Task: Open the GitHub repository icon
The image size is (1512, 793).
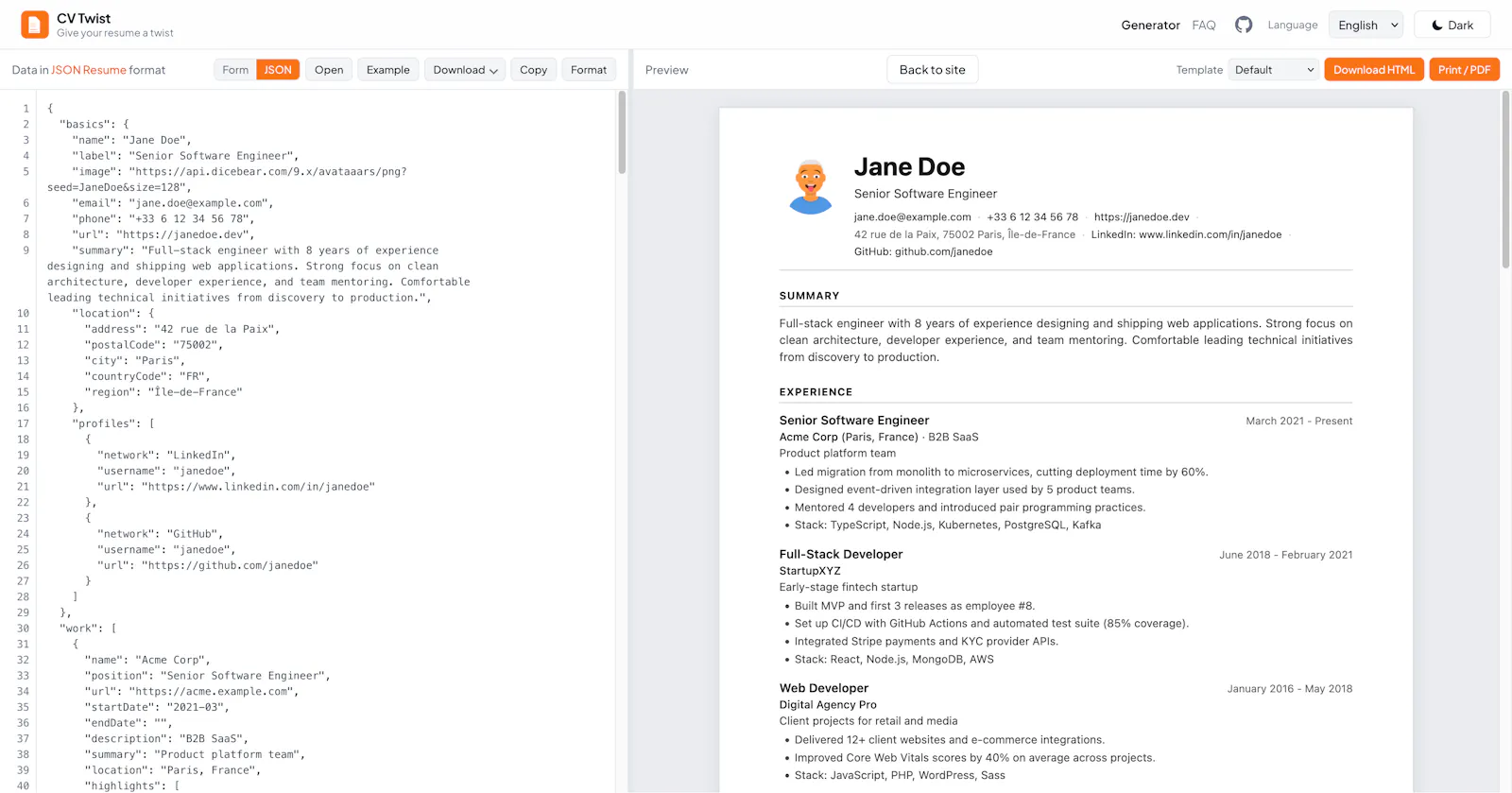Action: click(1244, 25)
